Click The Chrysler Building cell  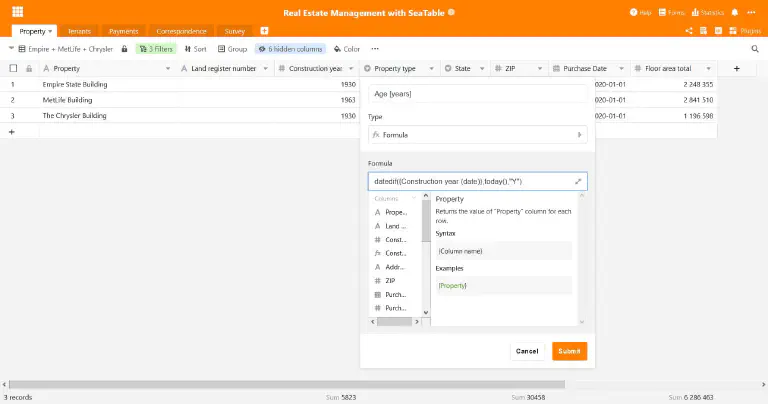tap(74, 116)
